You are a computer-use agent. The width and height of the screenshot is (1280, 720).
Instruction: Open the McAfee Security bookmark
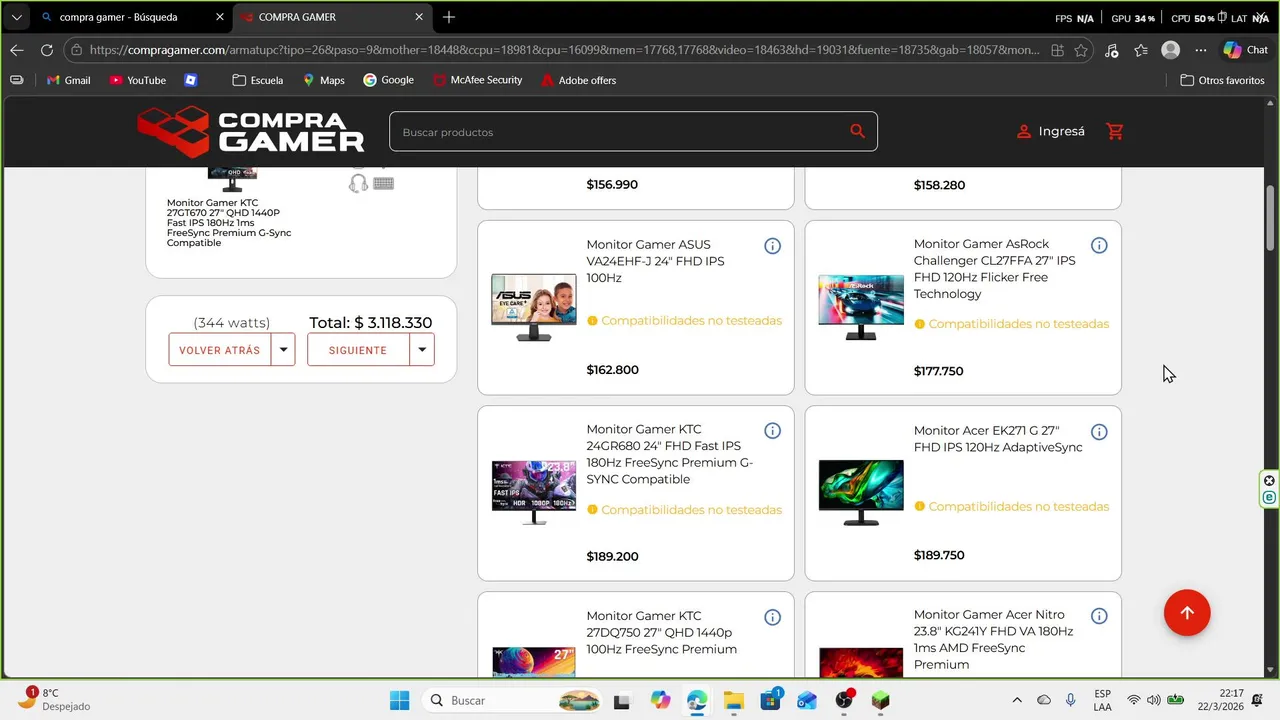[x=477, y=80]
